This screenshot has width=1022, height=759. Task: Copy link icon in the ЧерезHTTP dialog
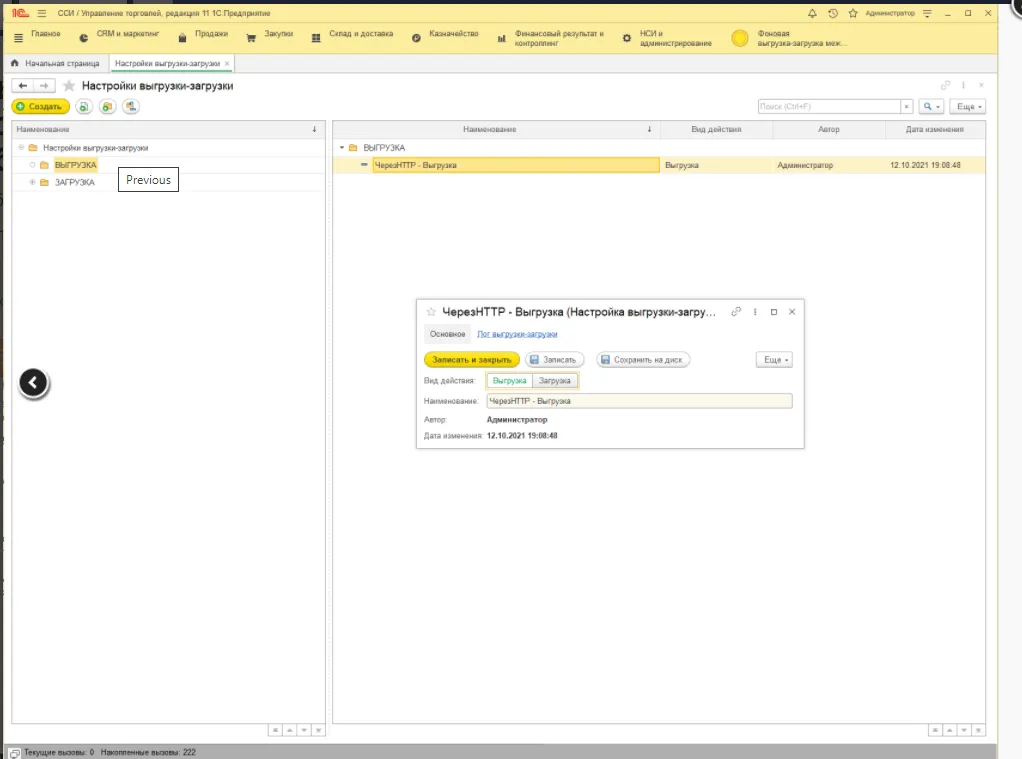pos(736,312)
